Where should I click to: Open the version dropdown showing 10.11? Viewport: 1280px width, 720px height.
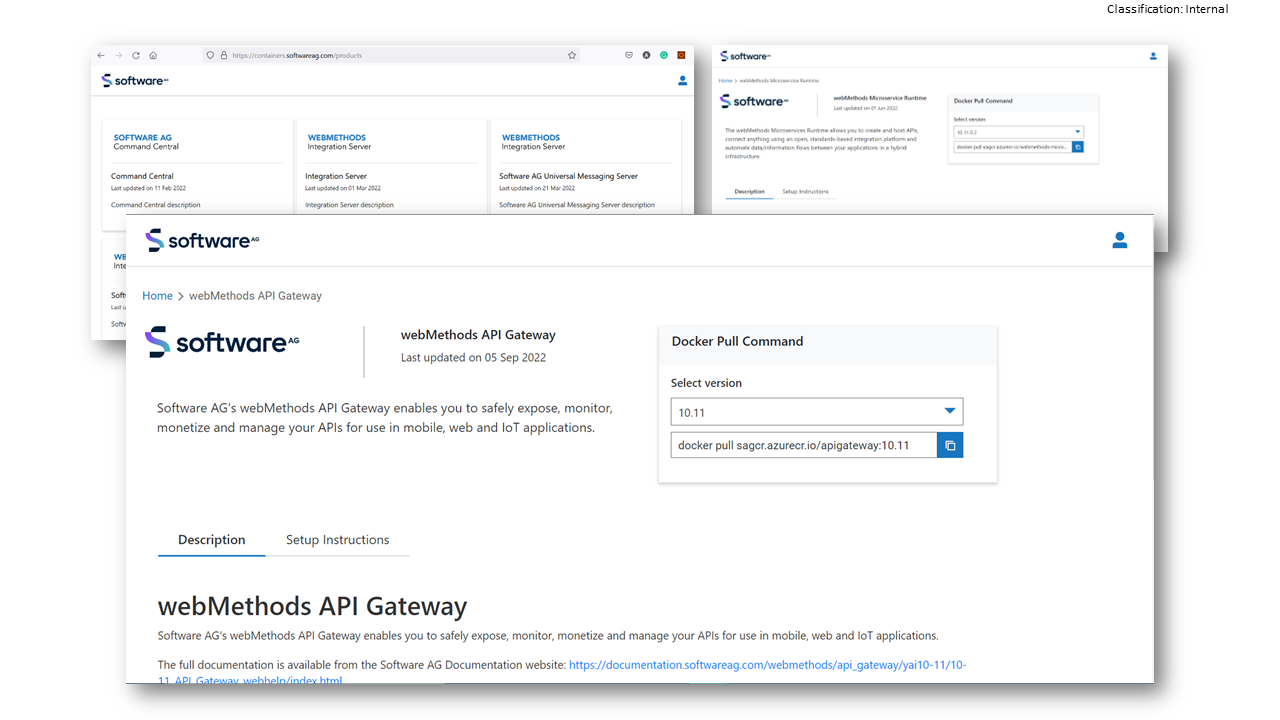tap(816, 411)
